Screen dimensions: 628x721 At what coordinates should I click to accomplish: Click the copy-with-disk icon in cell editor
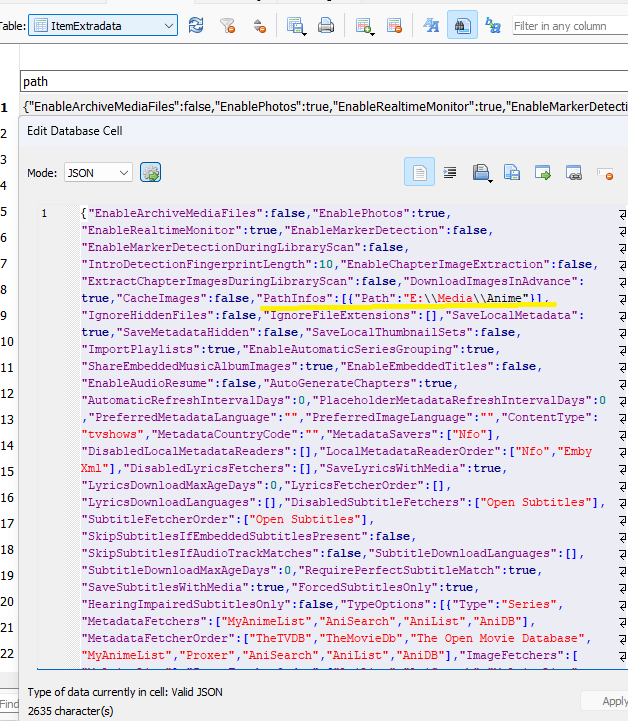click(x=512, y=172)
